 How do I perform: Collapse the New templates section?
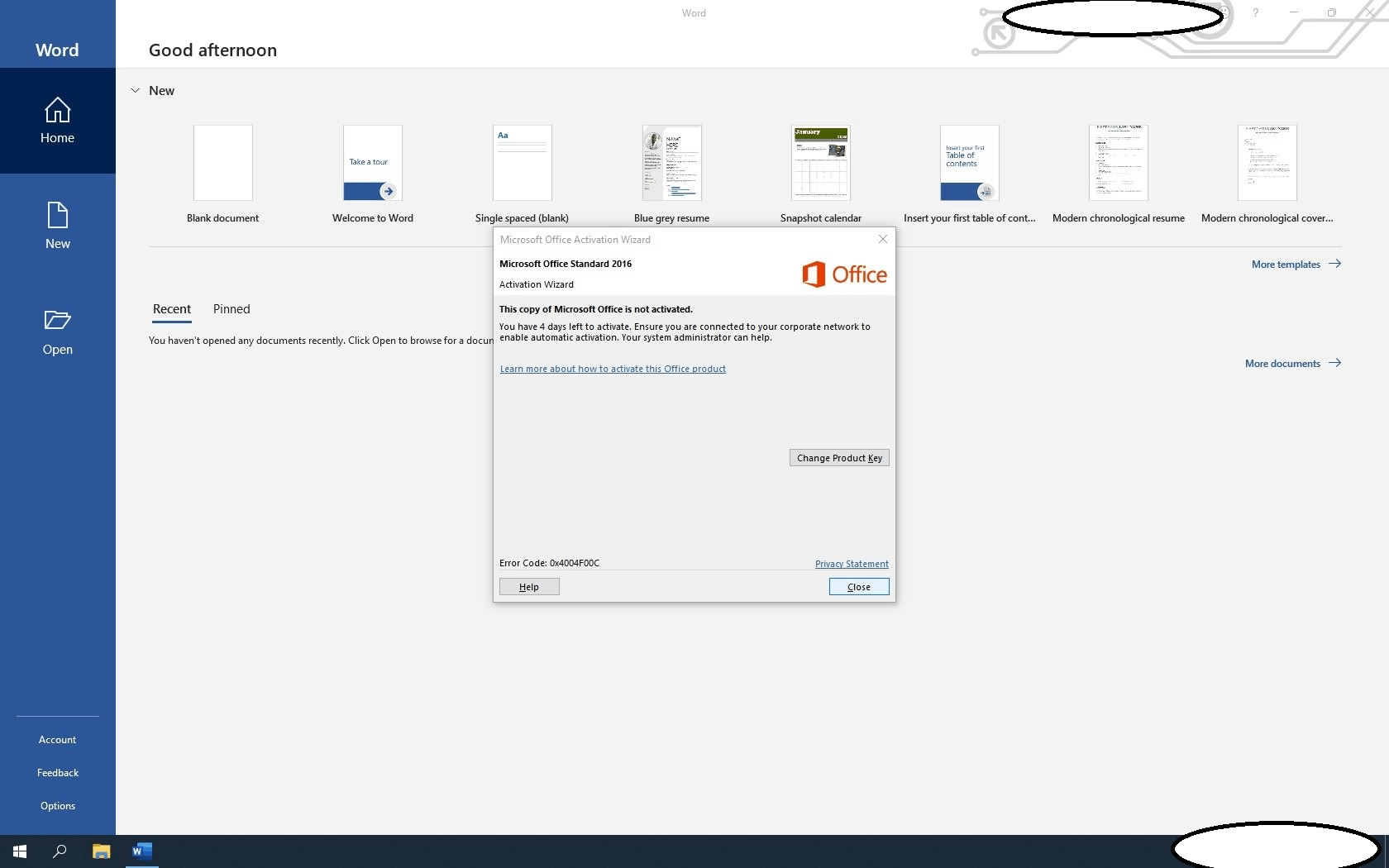pos(136,91)
